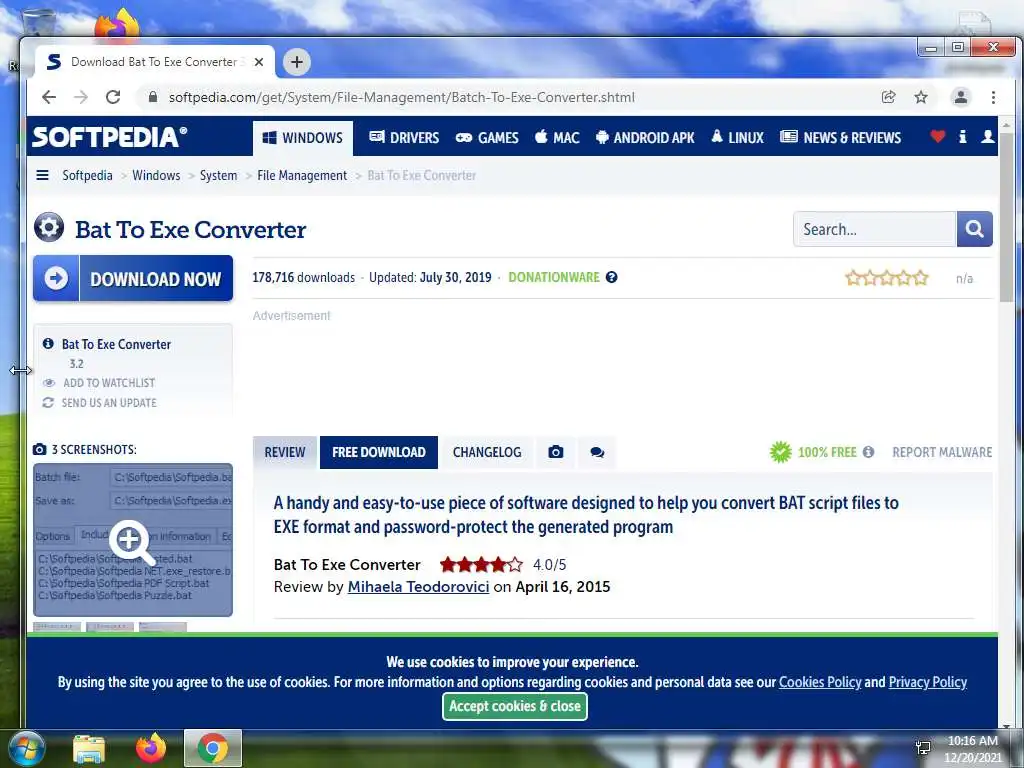Viewport: 1024px width, 768px height.
Task: Open a new tab with plus button
Action: click(x=296, y=62)
